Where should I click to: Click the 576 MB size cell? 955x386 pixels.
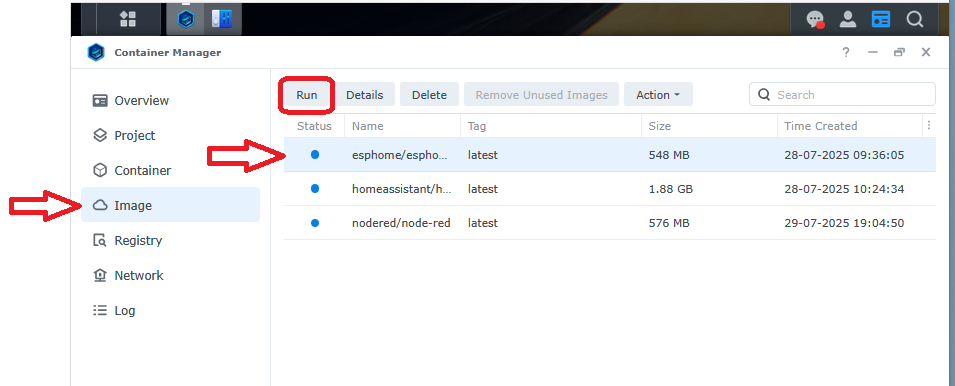pos(669,223)
